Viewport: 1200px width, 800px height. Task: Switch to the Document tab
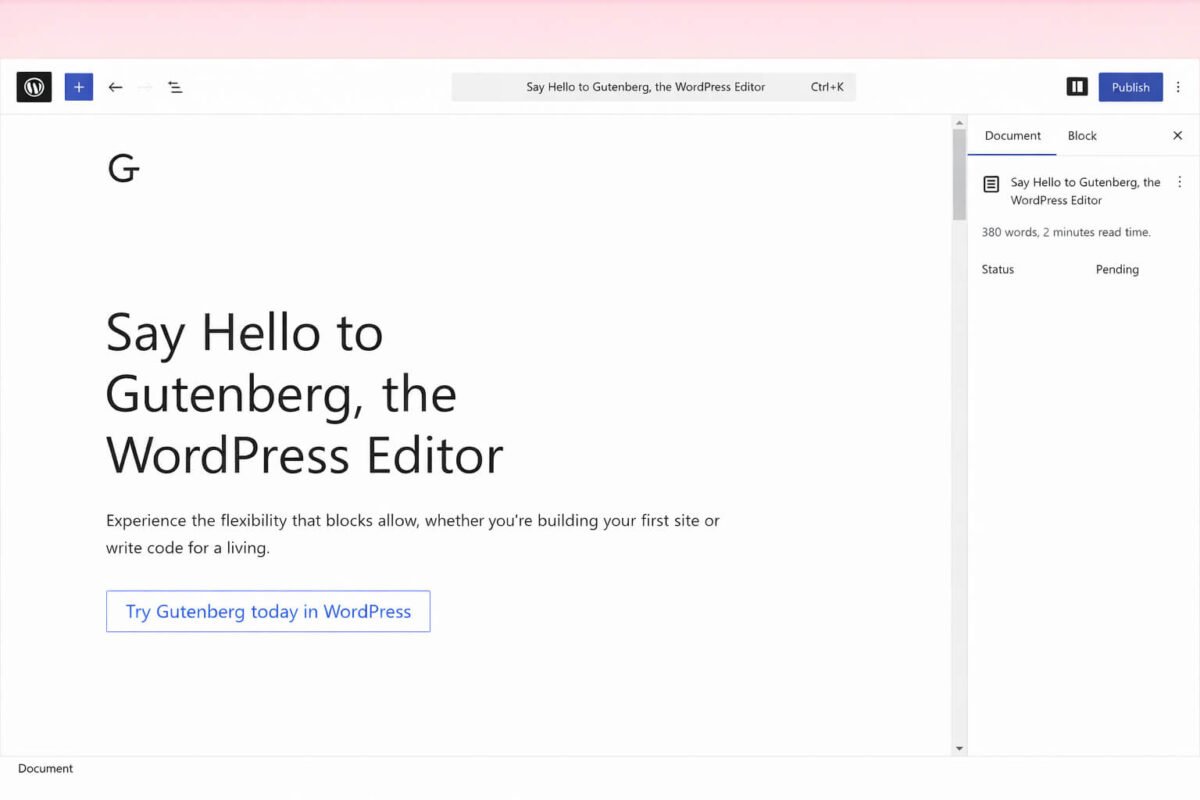(x=1012, y=136)
